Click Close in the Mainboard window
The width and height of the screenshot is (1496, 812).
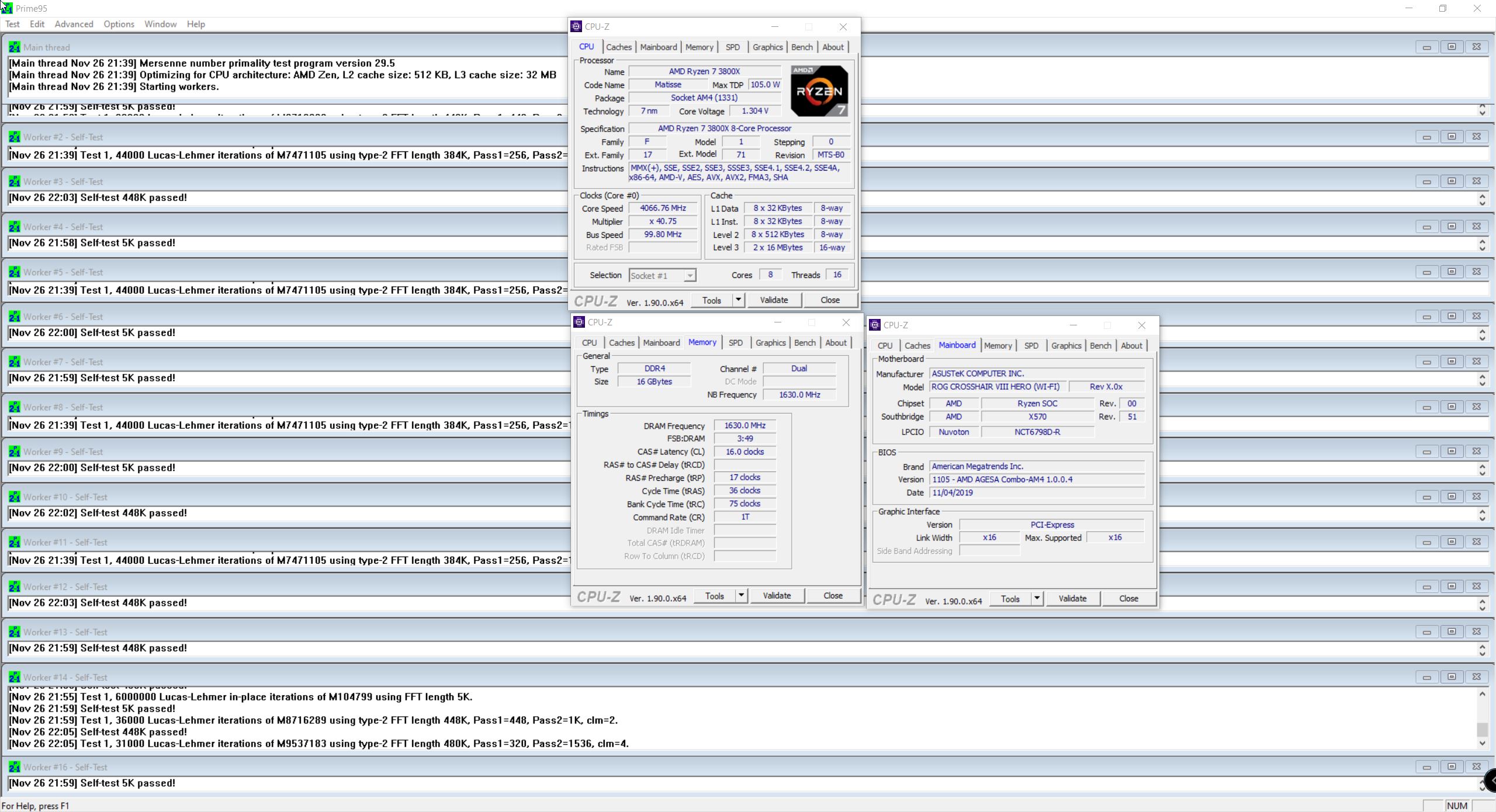tap(1128, 598)
